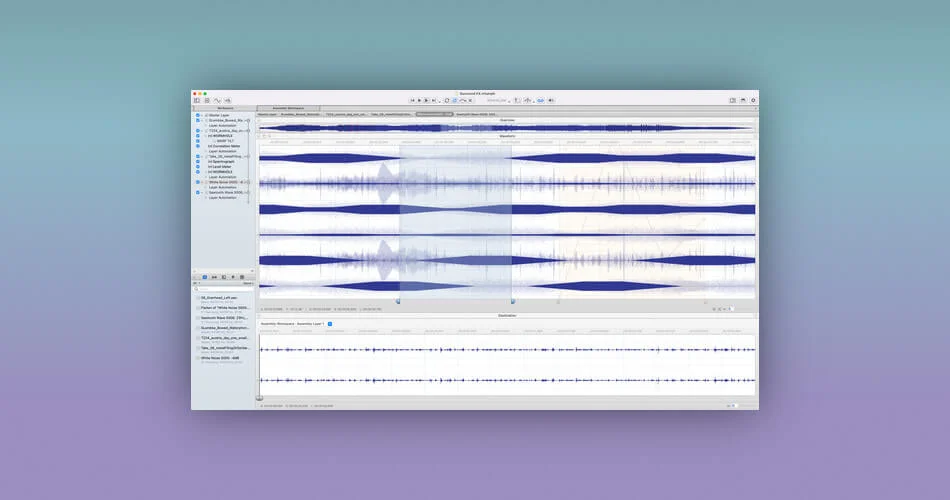Skip playback to the end

point(434,101)
